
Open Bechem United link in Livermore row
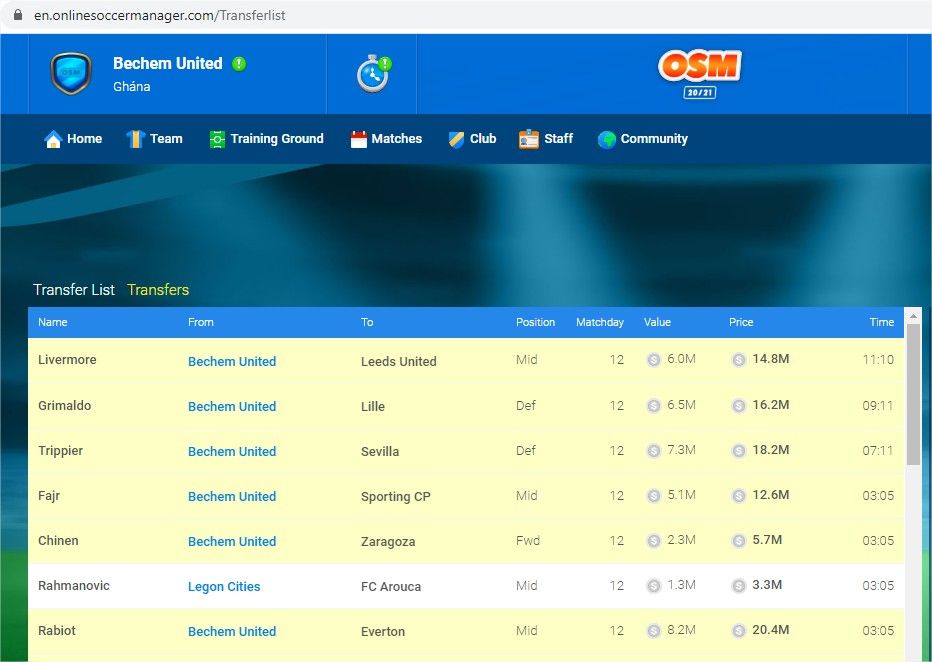[232, 361]
